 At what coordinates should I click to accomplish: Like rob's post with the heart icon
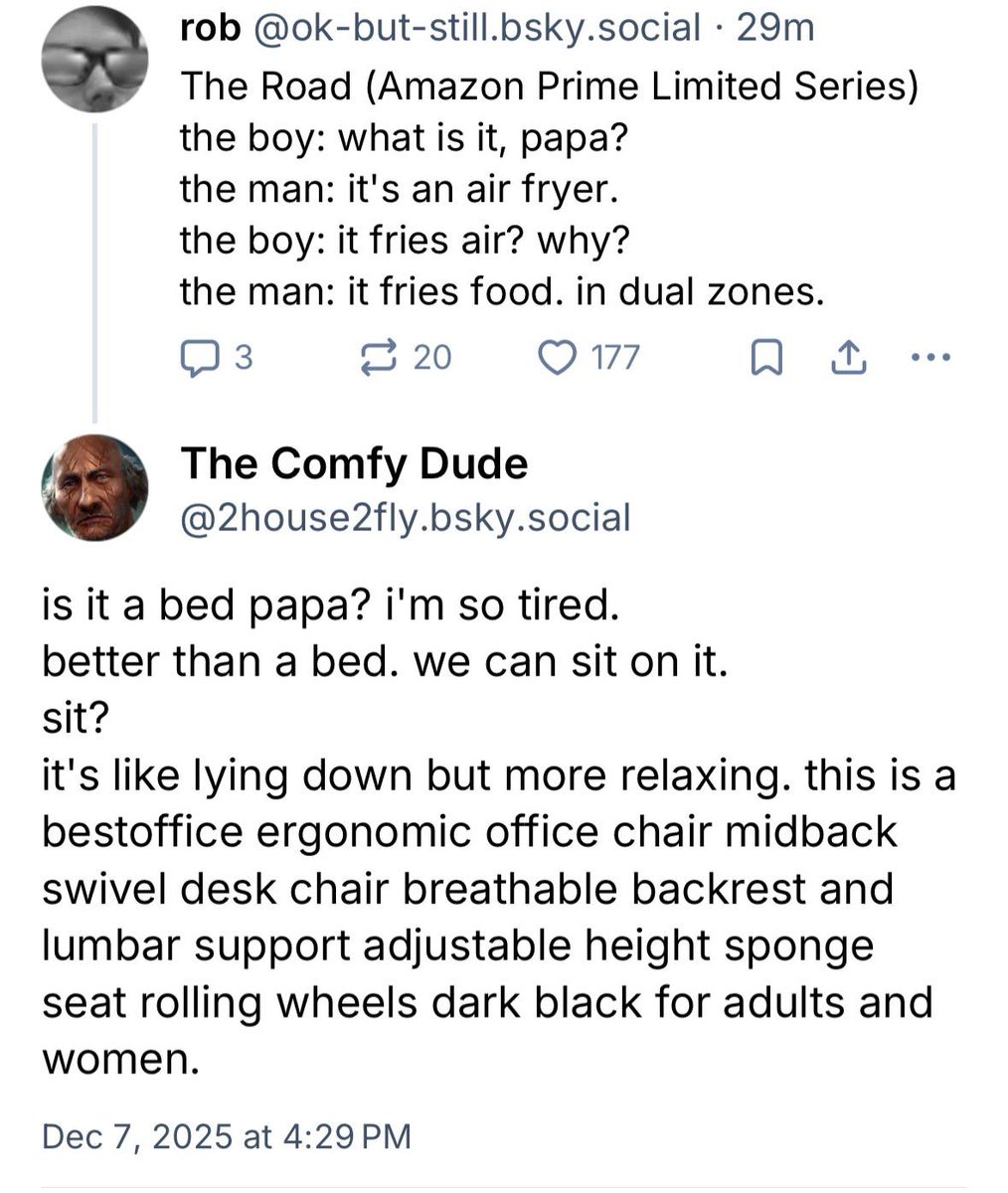[558, 356]
